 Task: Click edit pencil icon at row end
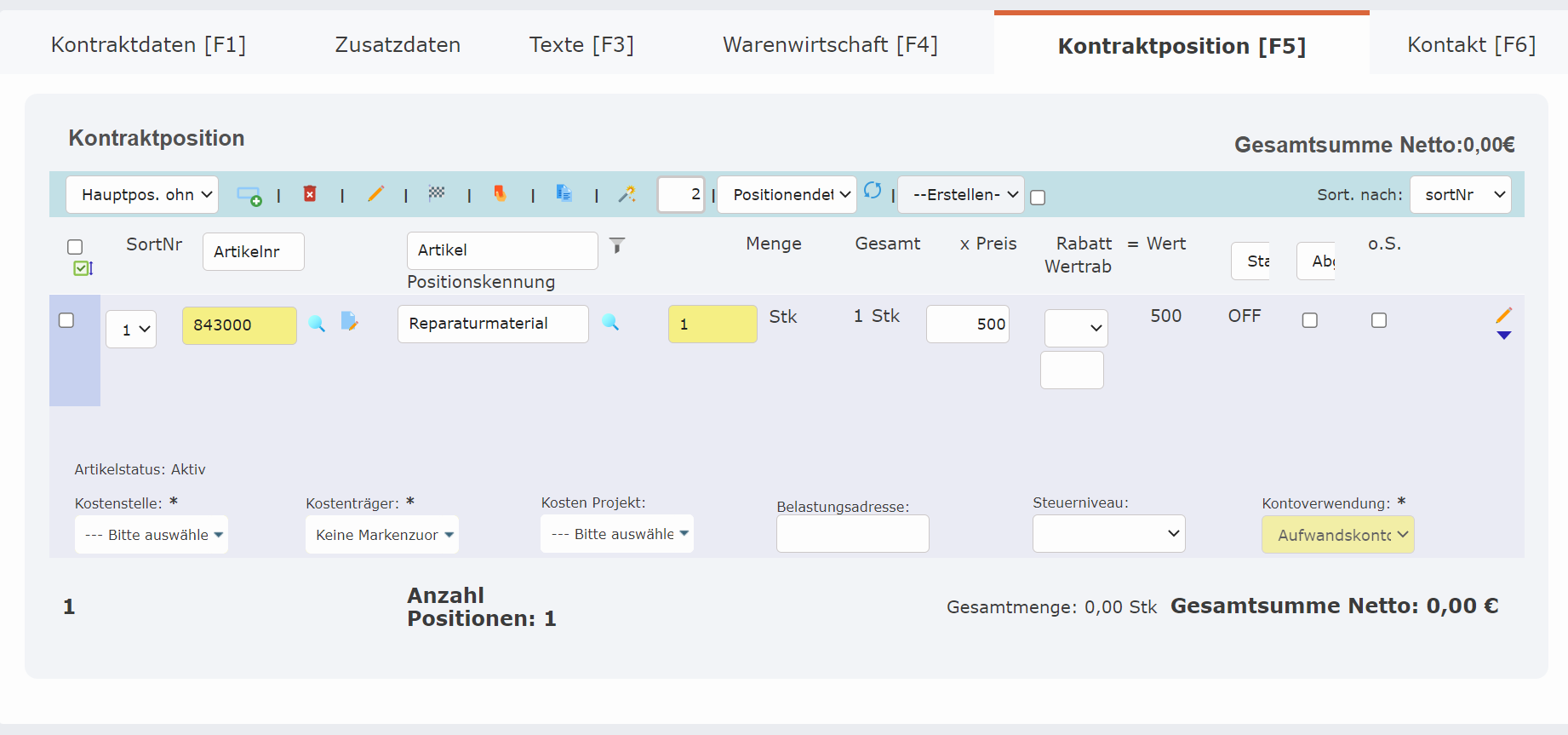1503,315
